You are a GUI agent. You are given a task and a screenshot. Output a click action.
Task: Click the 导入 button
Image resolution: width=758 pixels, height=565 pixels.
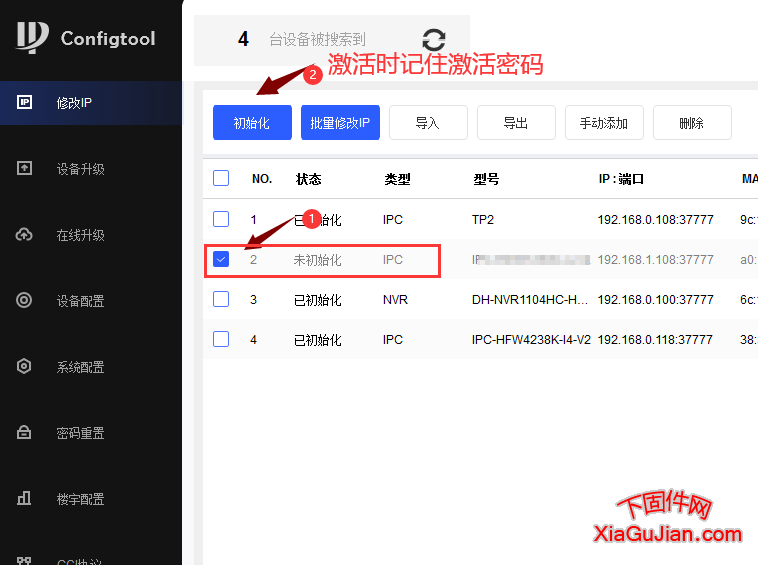(x=428, y=123)
